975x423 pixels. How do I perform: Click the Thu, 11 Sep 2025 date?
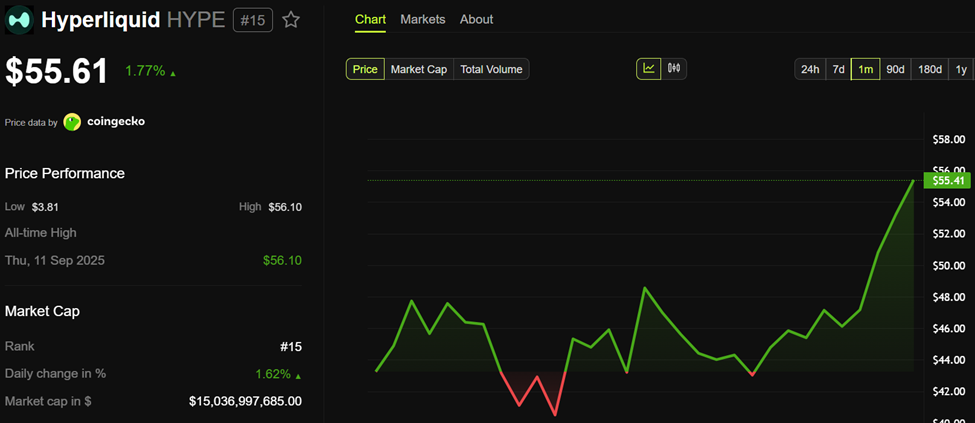tap(55, 260)
